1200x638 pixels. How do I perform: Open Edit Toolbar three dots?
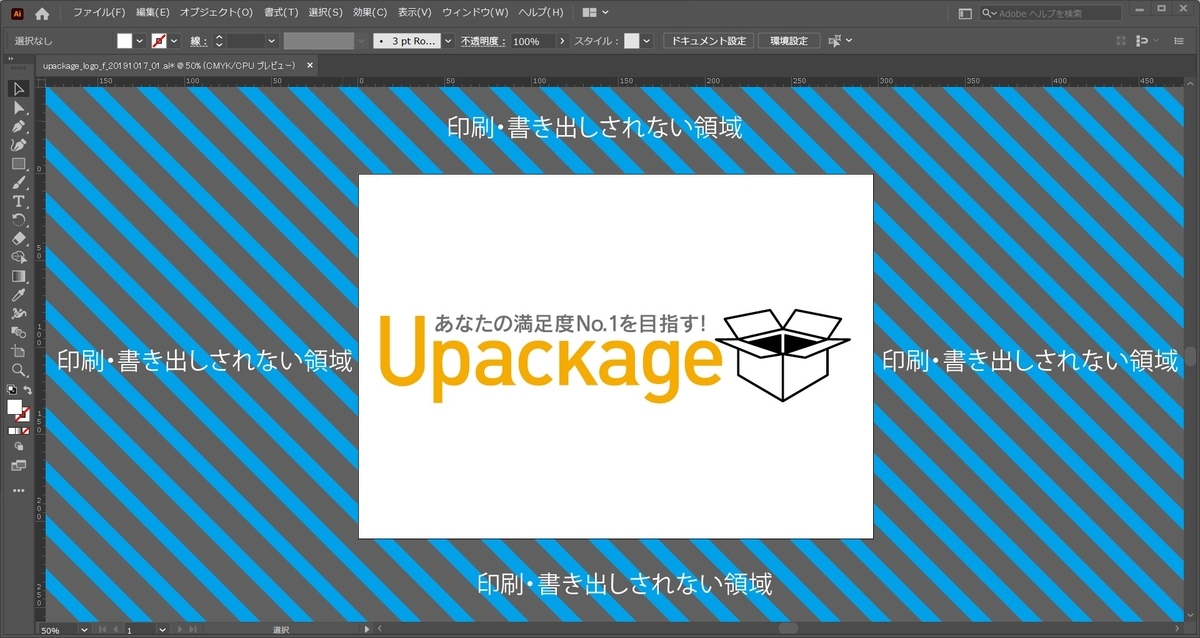tap(18, 491)
